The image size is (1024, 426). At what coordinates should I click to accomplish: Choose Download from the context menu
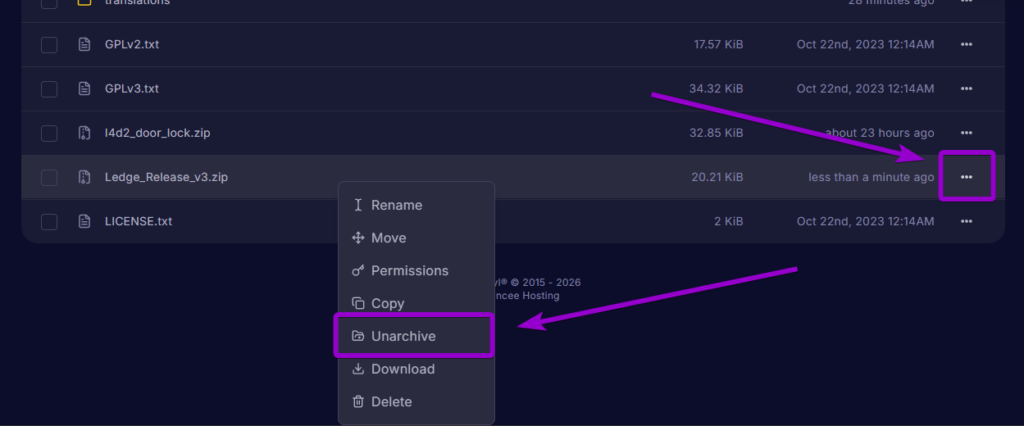pyautogui.click(x=416, y=369)
